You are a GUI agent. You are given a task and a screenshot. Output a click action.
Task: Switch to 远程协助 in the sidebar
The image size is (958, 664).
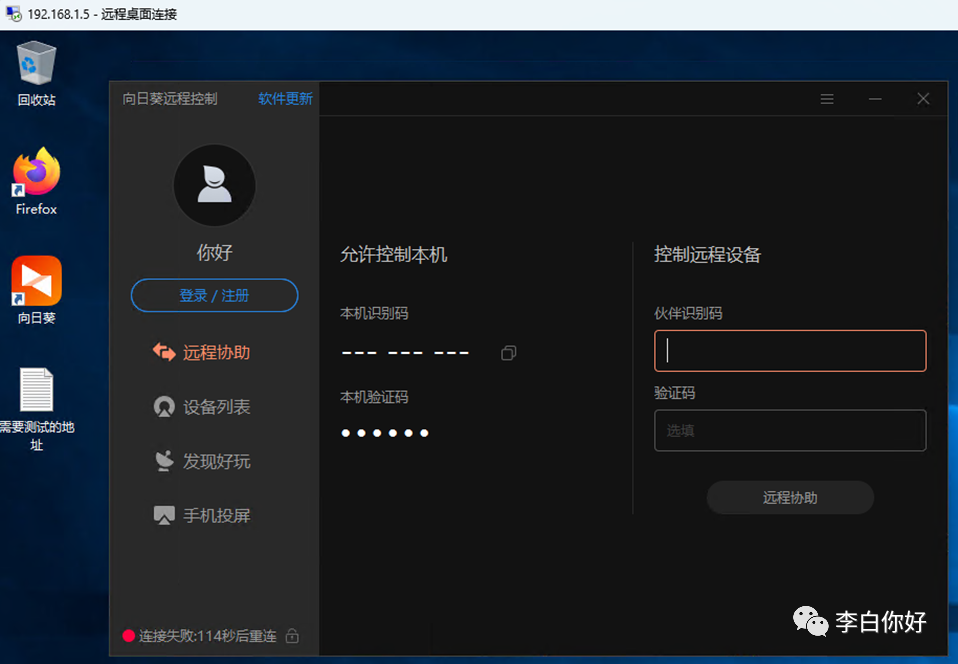pyautogui.click(x=202, y=352)
